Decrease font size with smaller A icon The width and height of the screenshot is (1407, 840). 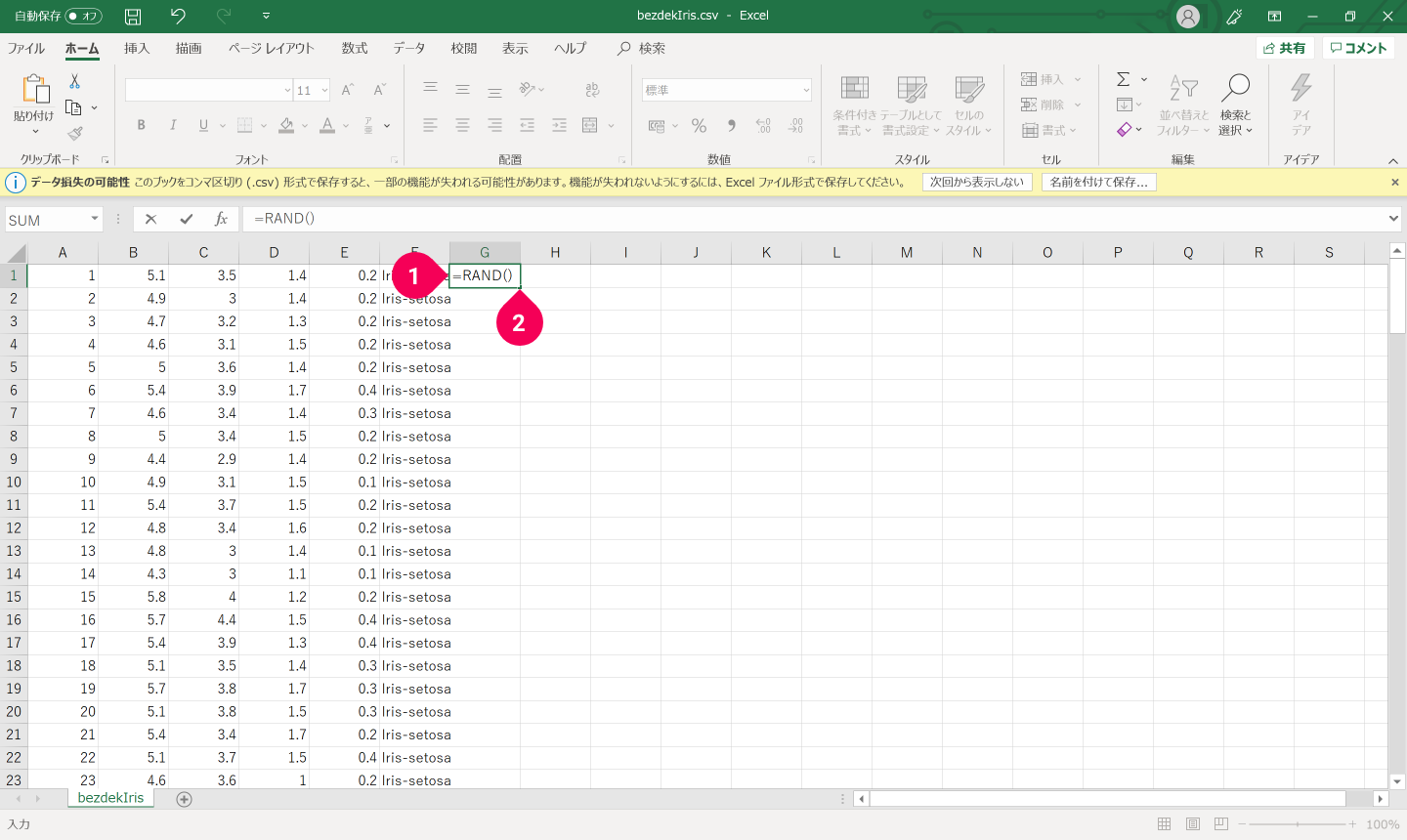coord(380,90)
